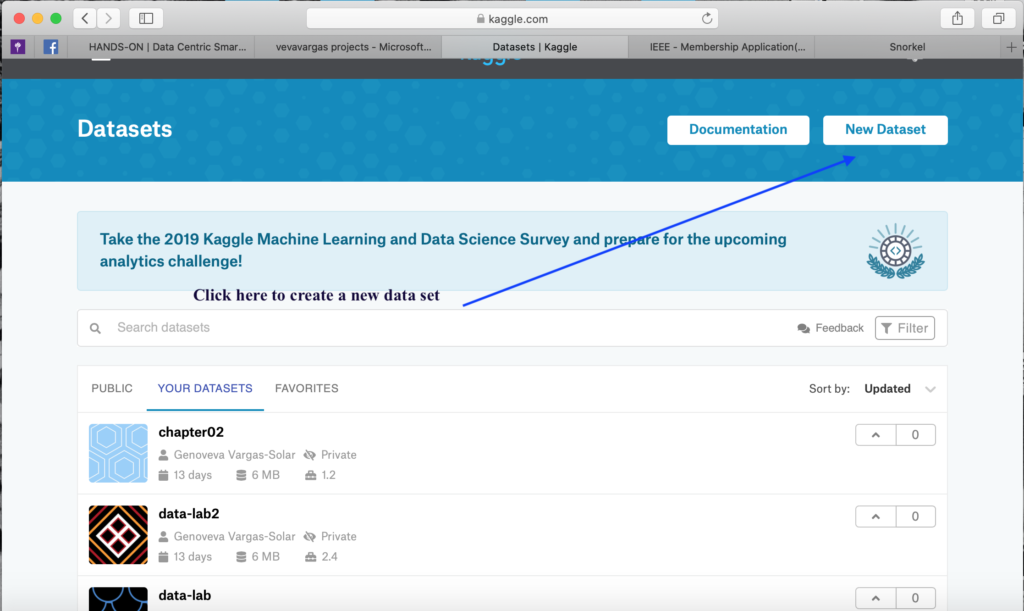Image resolution: width=1024 pixels, height=611 pixels.
Task: Upvote the data-lab dataset
Action: [x=876, y=598]
